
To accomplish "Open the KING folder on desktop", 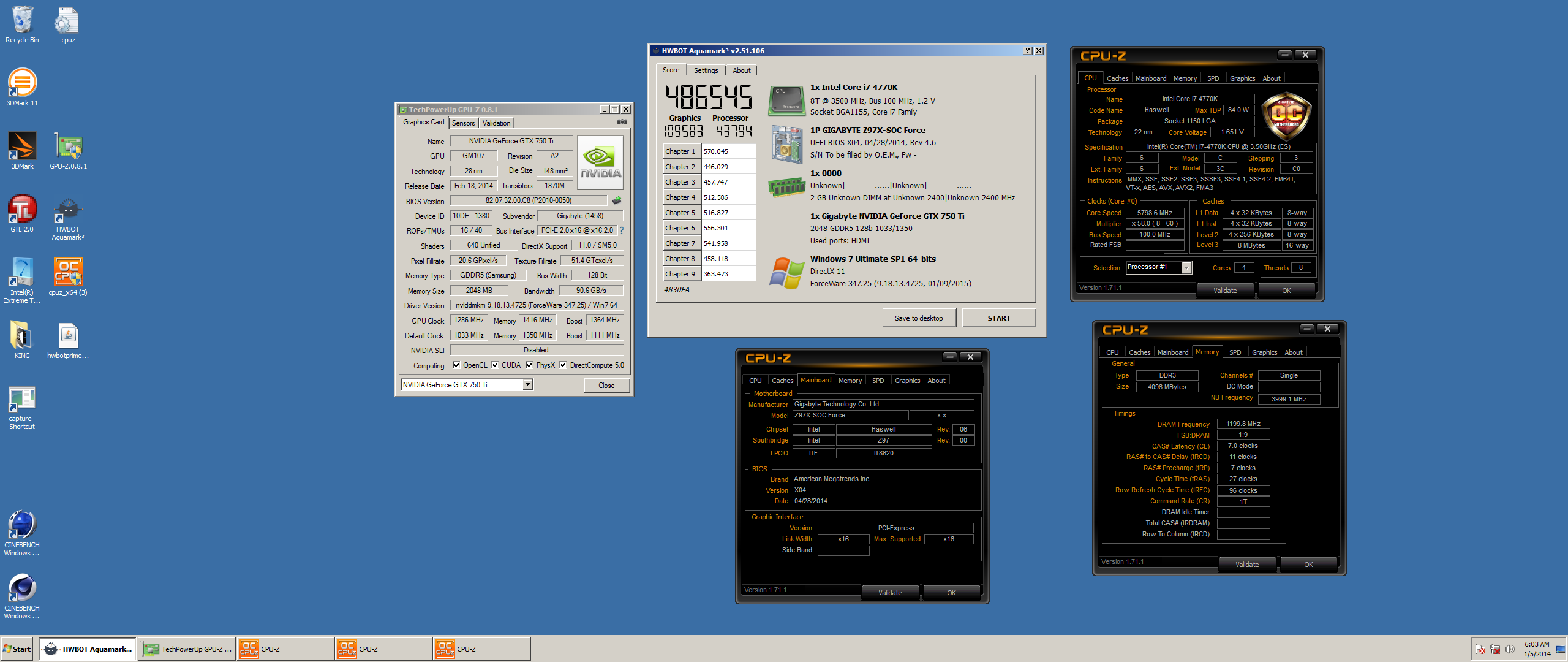I will pyautogui.click(x=22, y=339).
